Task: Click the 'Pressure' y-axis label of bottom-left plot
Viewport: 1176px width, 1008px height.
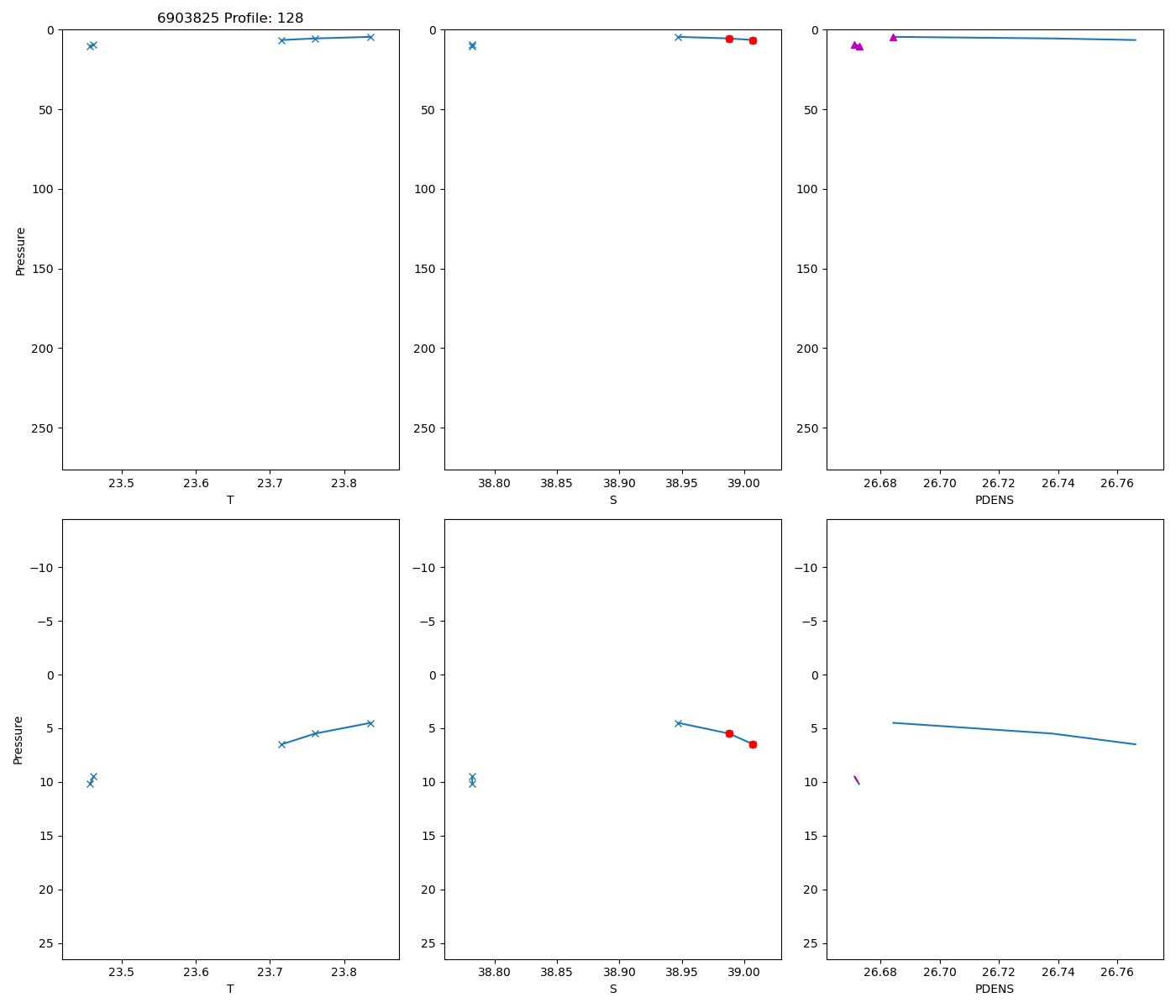Action: pyautogui.click(x=18, y=739)
